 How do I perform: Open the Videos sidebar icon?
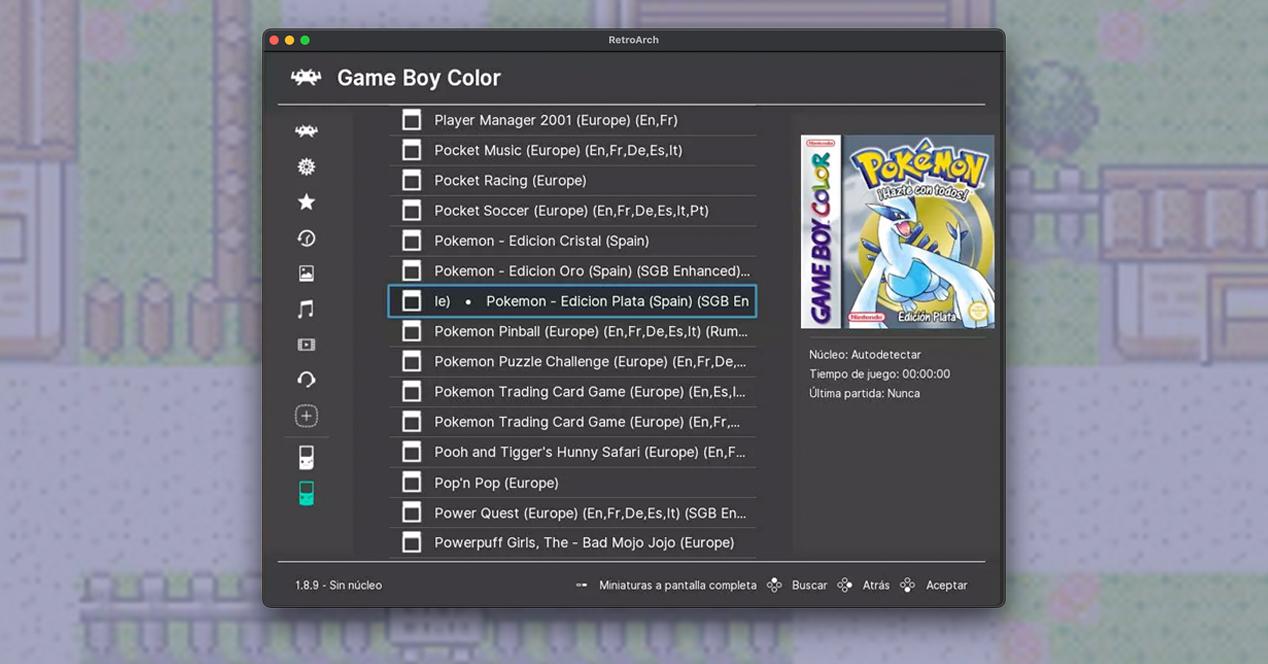click(x=306, y=345)
